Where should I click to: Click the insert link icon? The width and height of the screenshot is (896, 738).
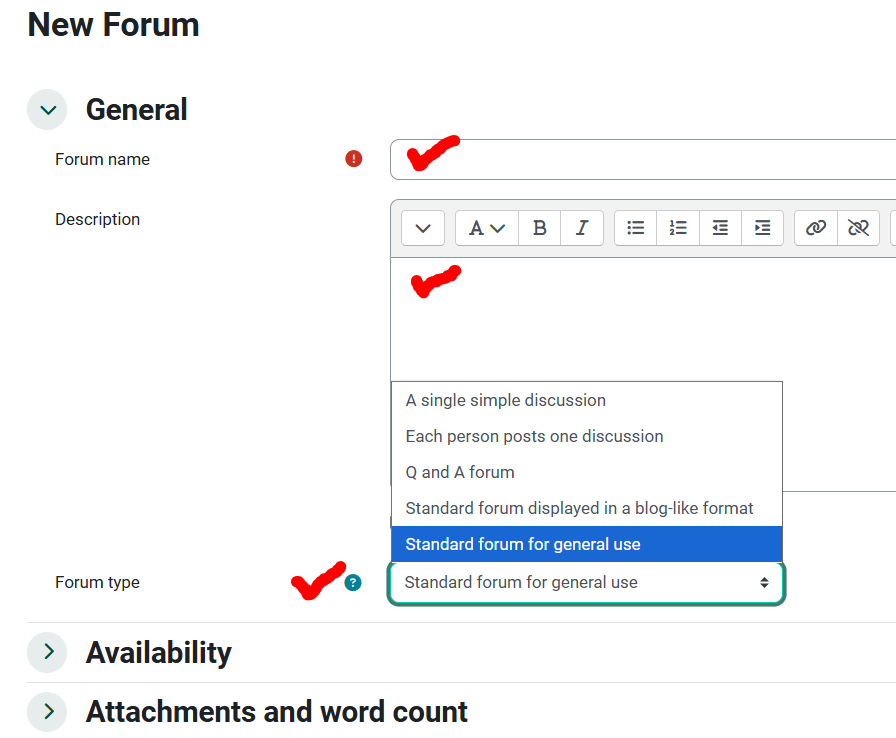click(816, 228)
